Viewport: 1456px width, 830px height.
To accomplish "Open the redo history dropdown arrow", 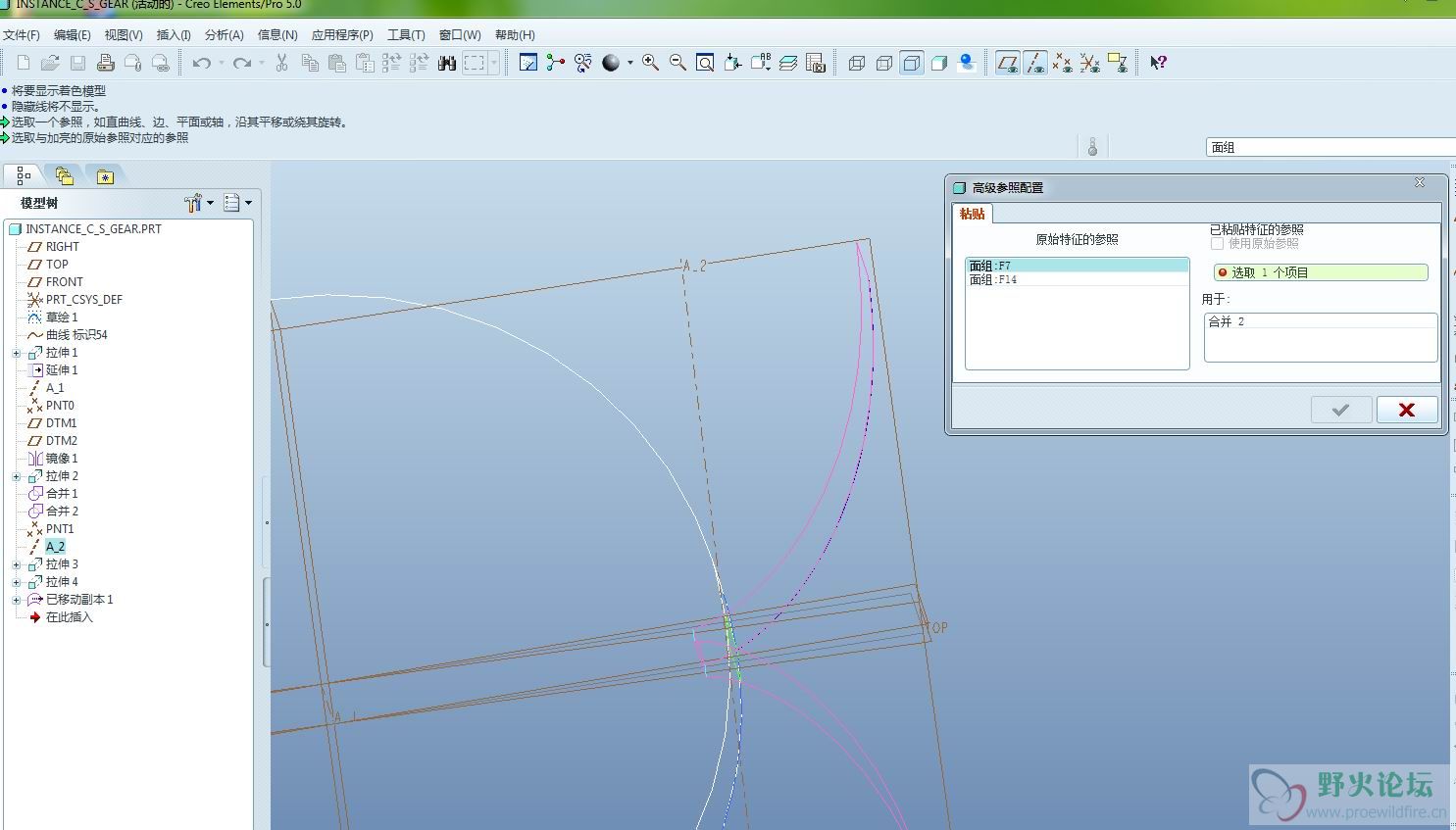I will (261, 63).
